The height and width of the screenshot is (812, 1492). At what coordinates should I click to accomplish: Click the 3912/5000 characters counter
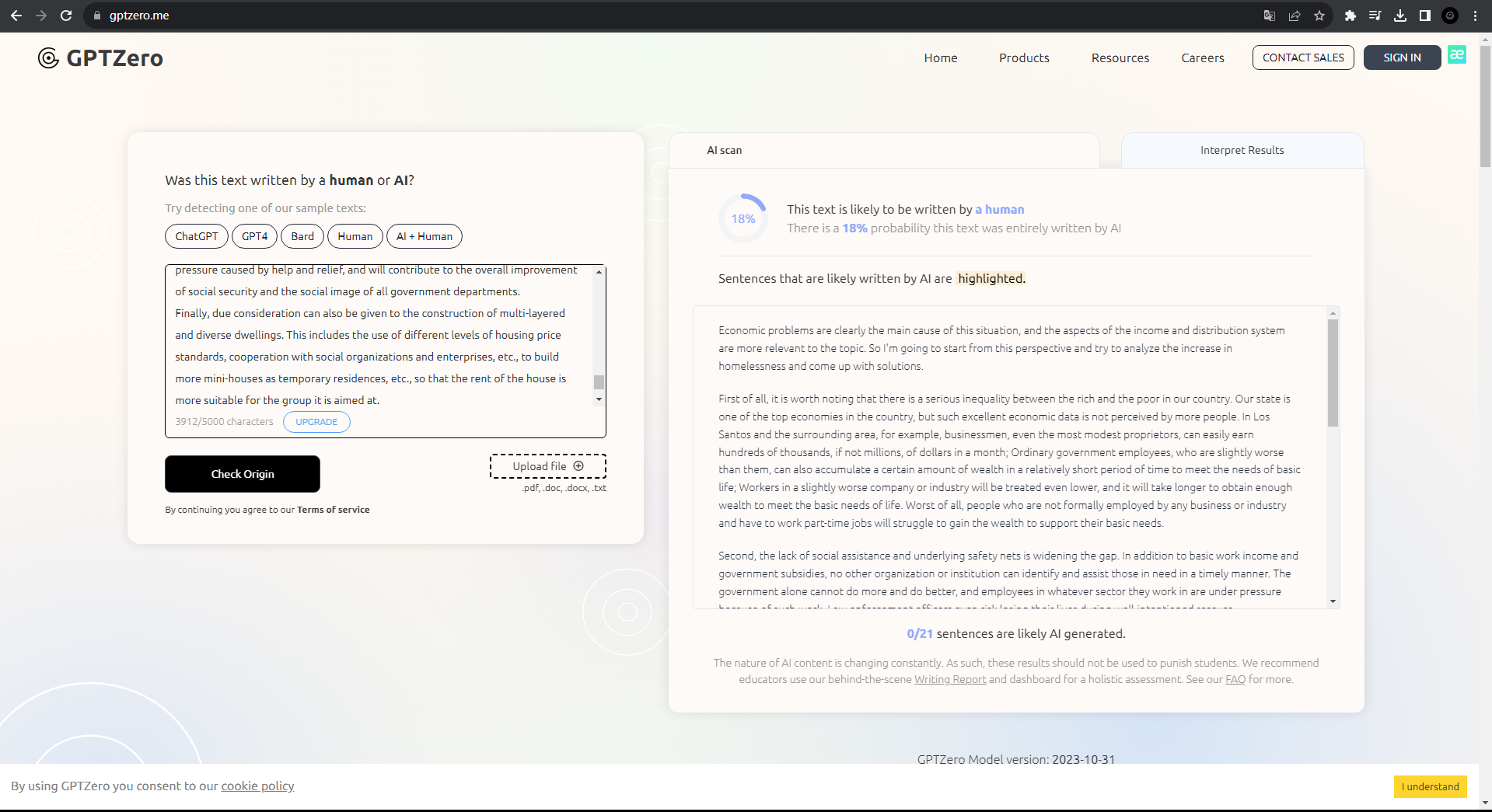[224, 422]
